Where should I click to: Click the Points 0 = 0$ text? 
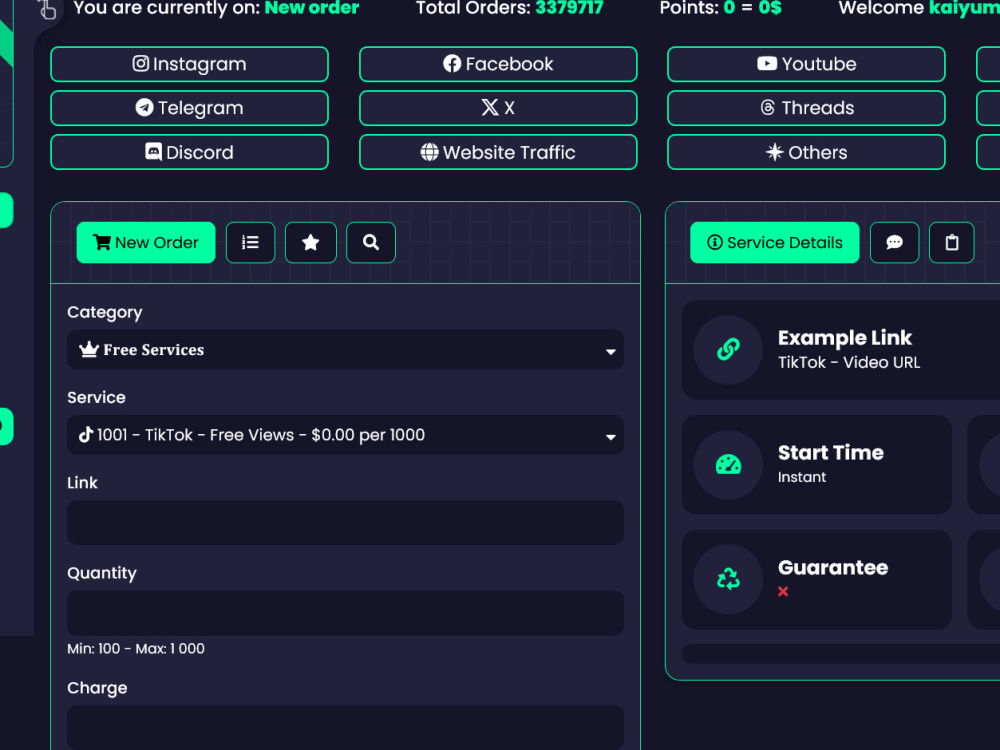pos(721,8)
